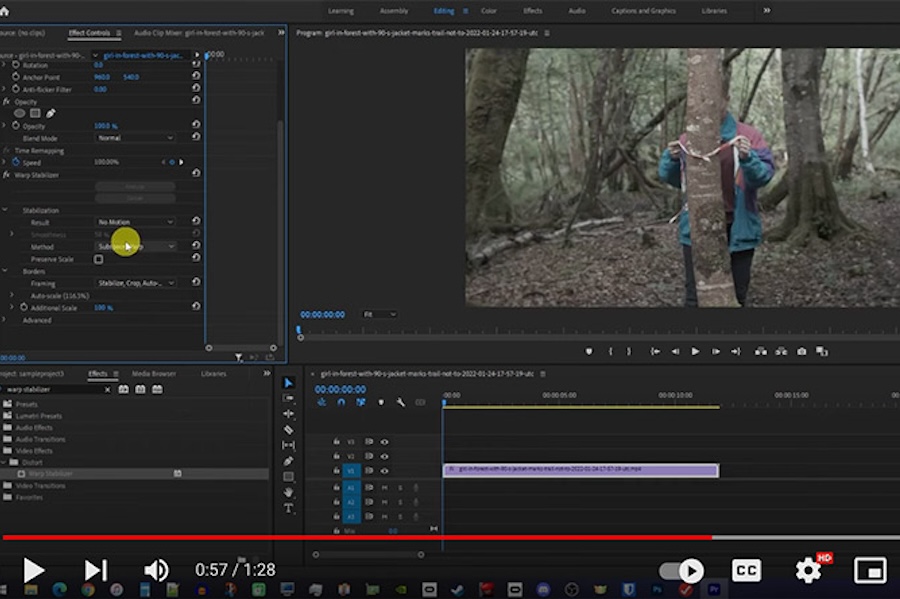The height and width of the screenshot is (599, 900).
Task: Step back one frame
Action: 676,351
